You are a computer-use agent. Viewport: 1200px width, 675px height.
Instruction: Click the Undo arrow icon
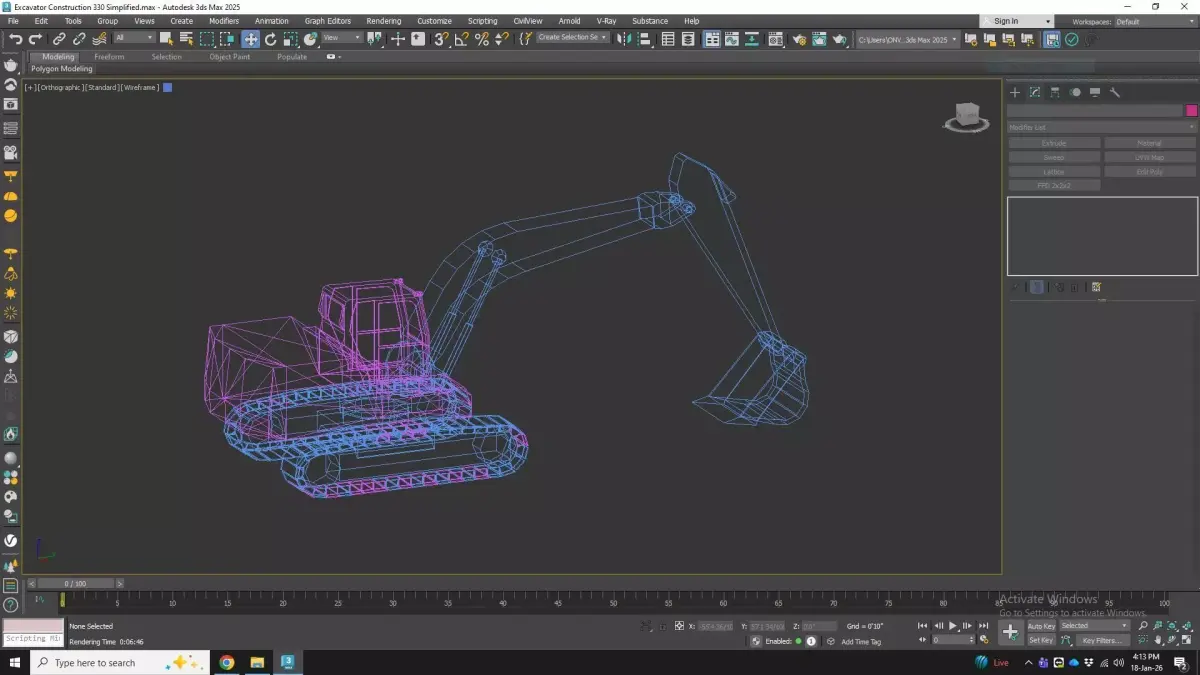click(16, 39)
